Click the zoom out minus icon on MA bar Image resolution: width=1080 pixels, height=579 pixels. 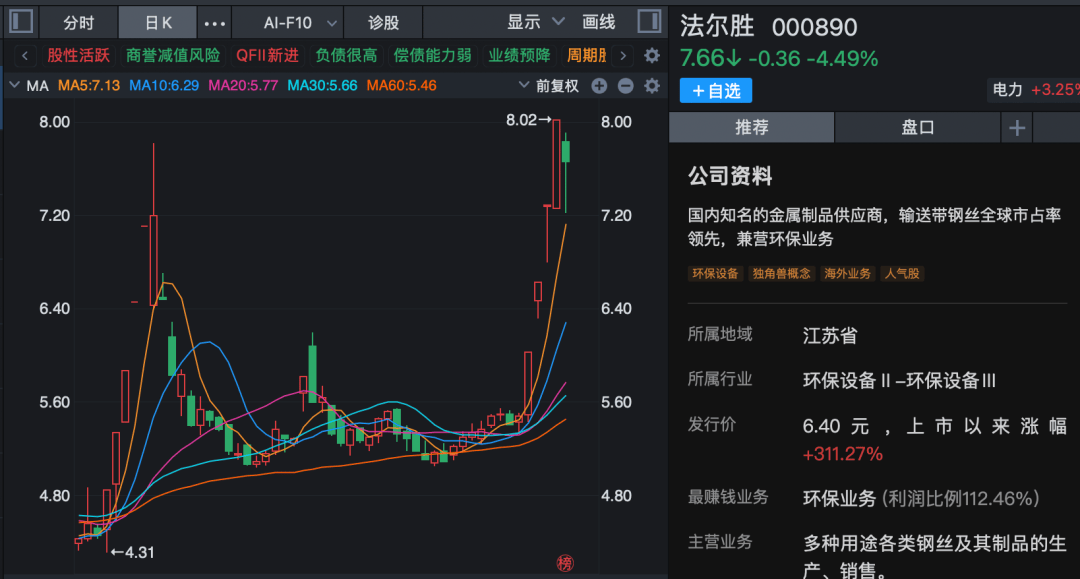[625, 86]
